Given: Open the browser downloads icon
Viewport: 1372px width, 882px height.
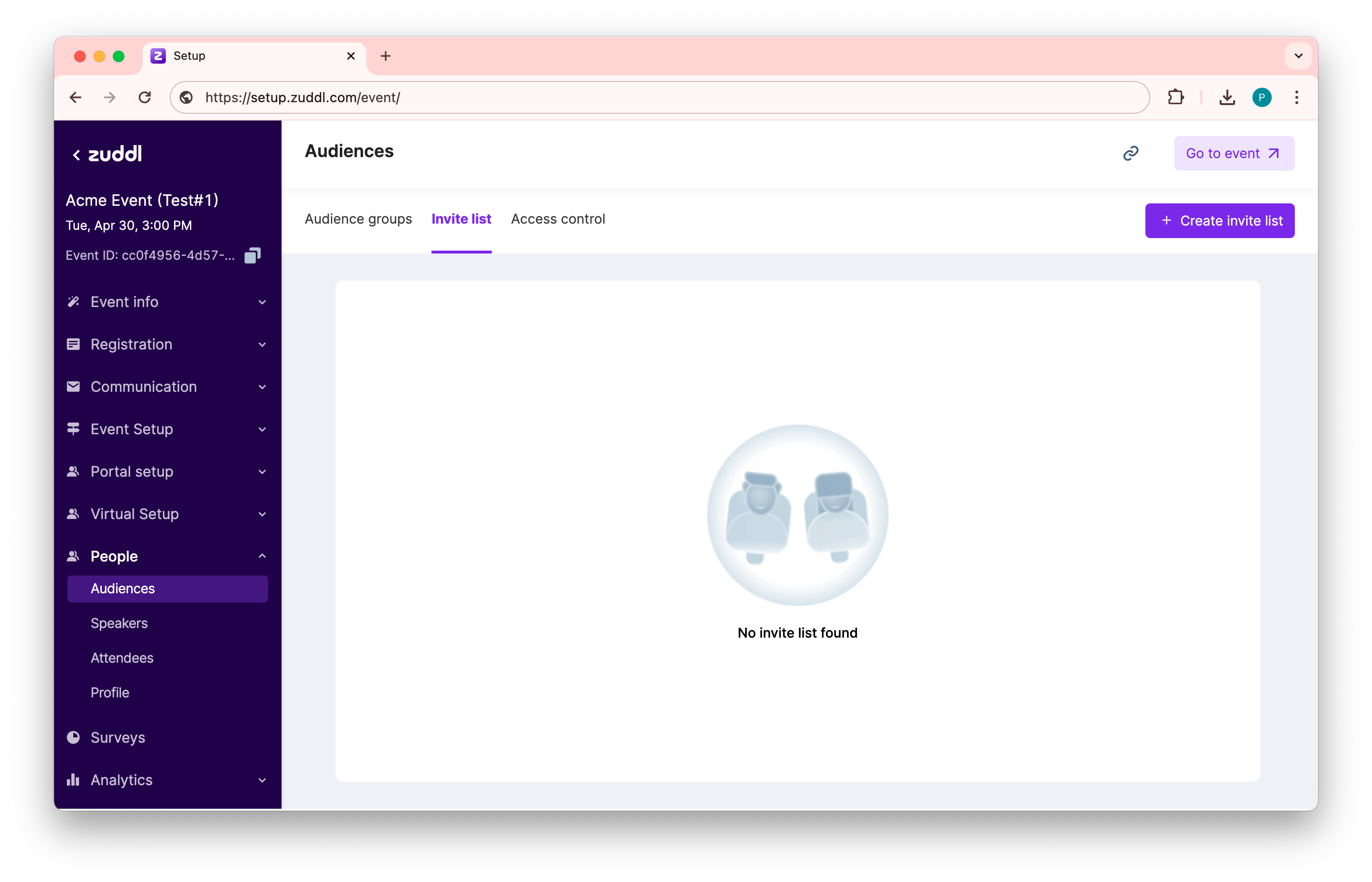Looking at the screenshot, I should tap(1226, 97).
